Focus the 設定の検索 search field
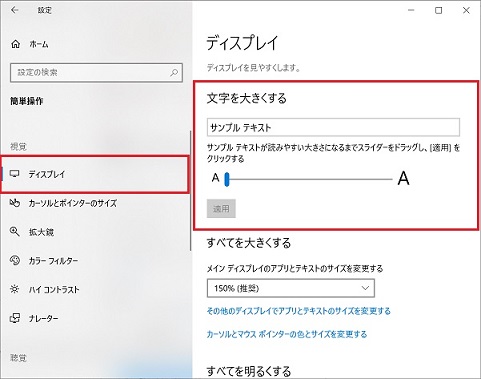The width and height of the screenshot is (481, 379). coord(96,72)
